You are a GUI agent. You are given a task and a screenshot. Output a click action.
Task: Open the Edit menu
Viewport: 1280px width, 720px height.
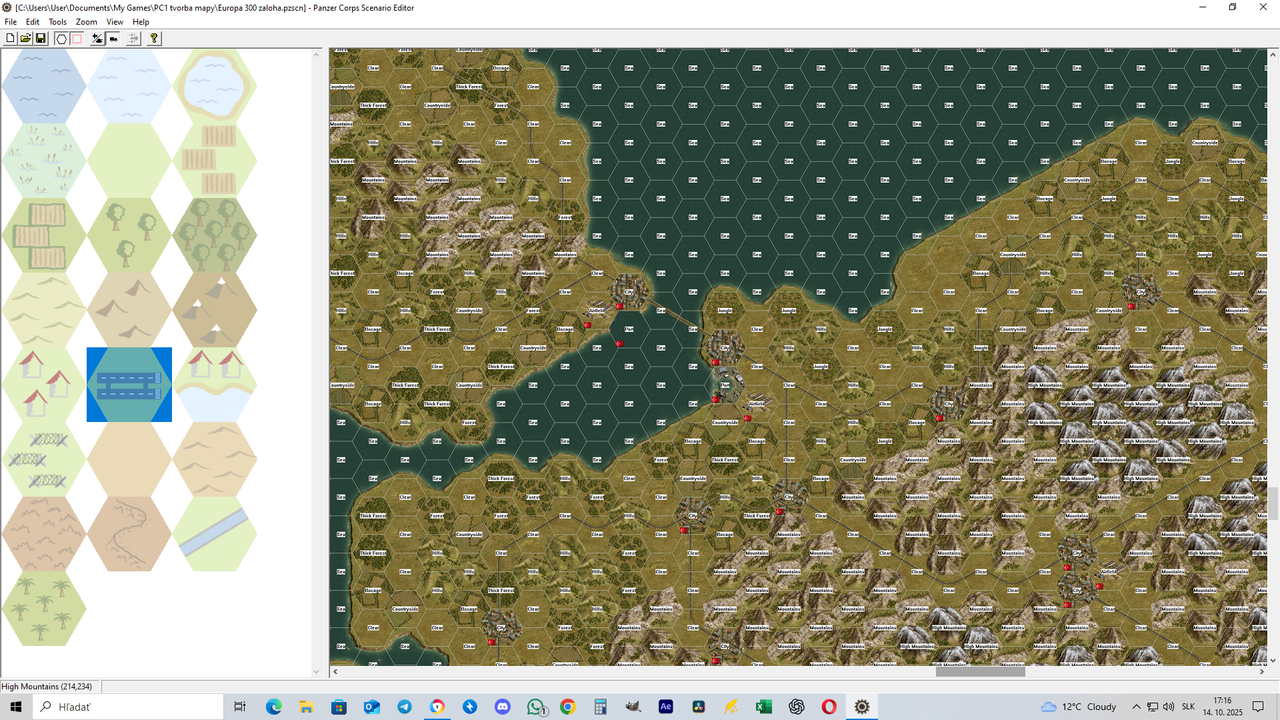(x=33, y=22)
